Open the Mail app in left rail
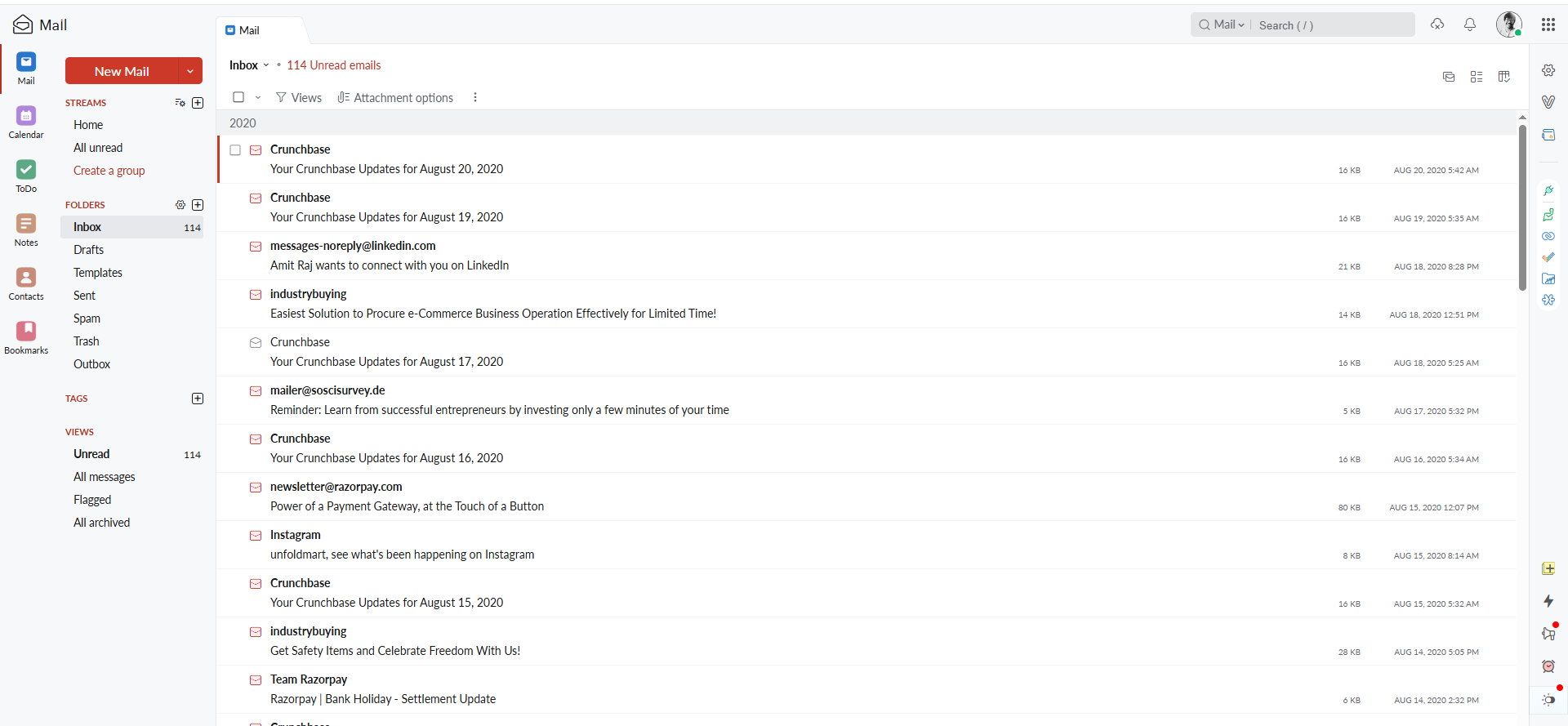The width and height of the screenshot is (1568, 726). click(26, 68)
